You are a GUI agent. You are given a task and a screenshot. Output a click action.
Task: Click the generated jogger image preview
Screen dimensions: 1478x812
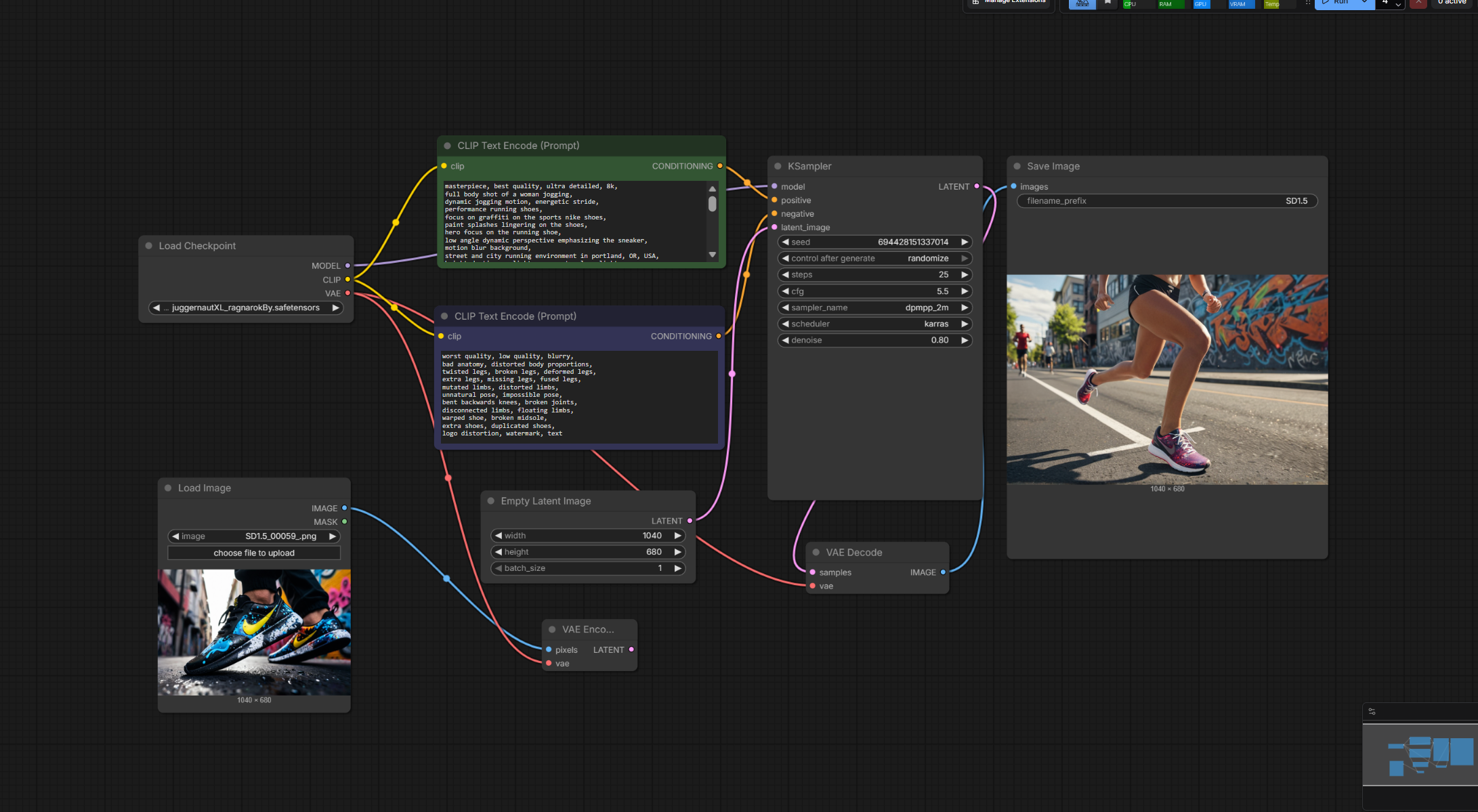point(1166,379)
